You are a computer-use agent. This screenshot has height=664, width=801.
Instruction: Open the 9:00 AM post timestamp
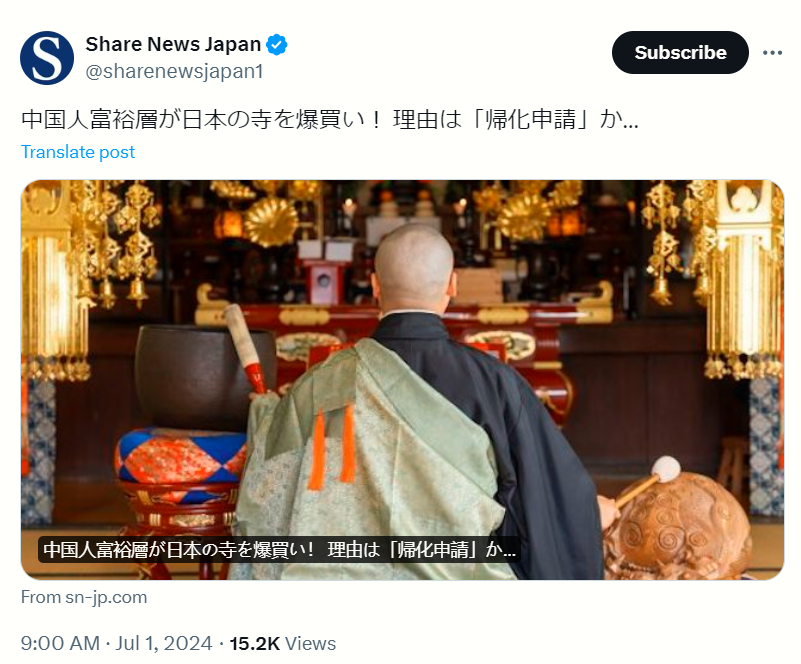tap(60, 644)
